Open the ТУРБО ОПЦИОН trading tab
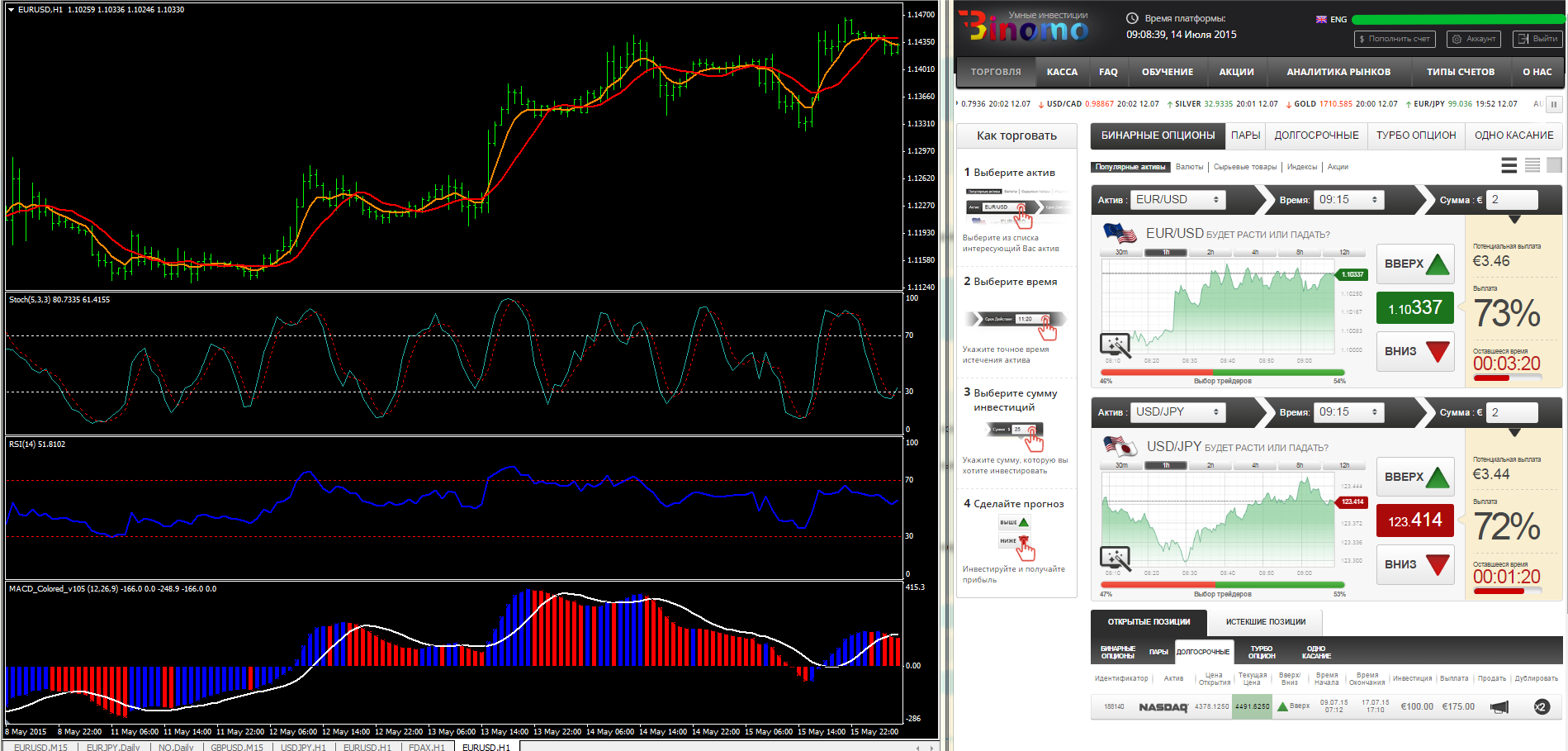The width and height of the screenshot is (1568, 751). click(1416, 135)
